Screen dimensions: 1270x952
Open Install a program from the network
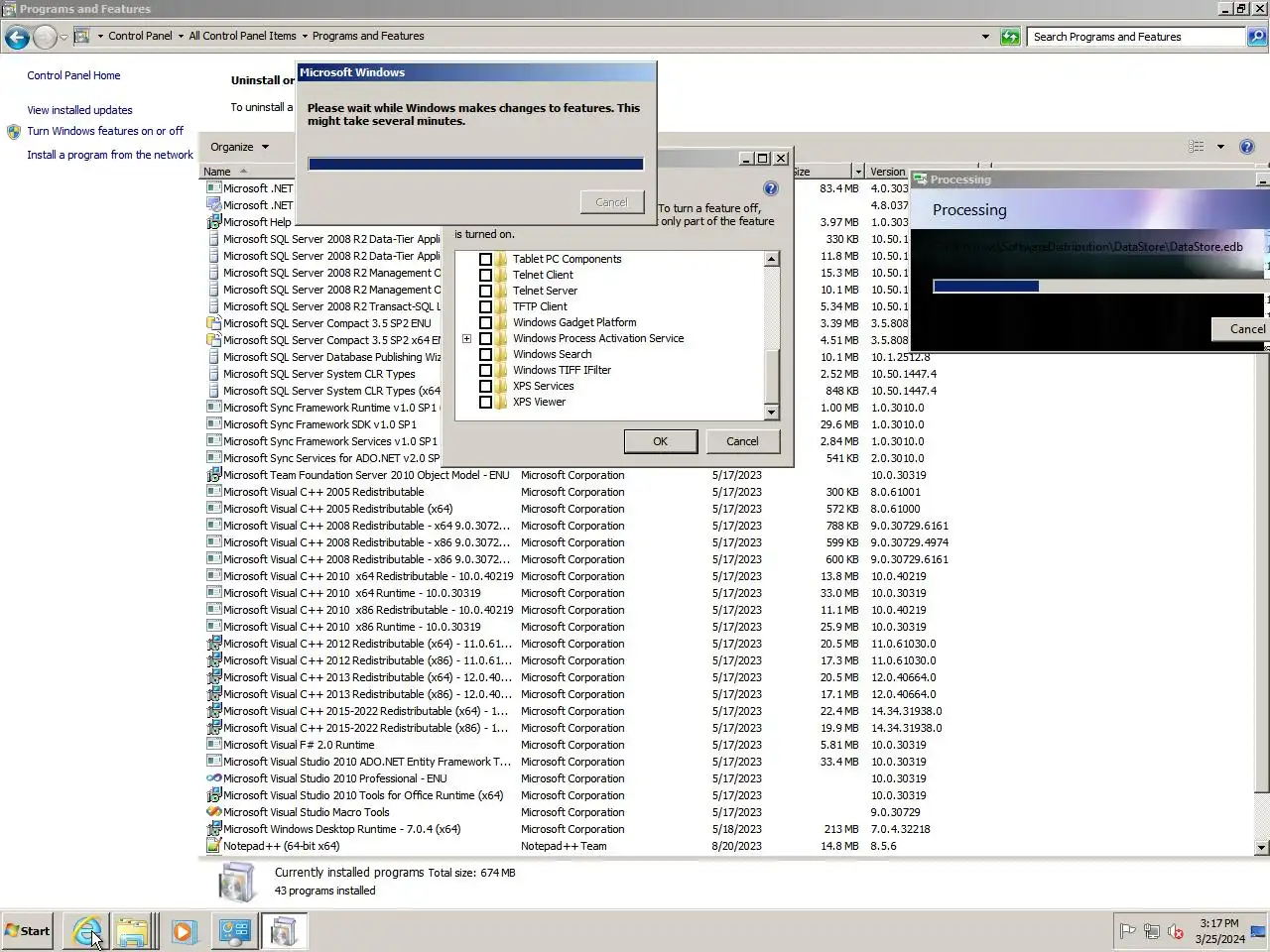coord(110,155)
